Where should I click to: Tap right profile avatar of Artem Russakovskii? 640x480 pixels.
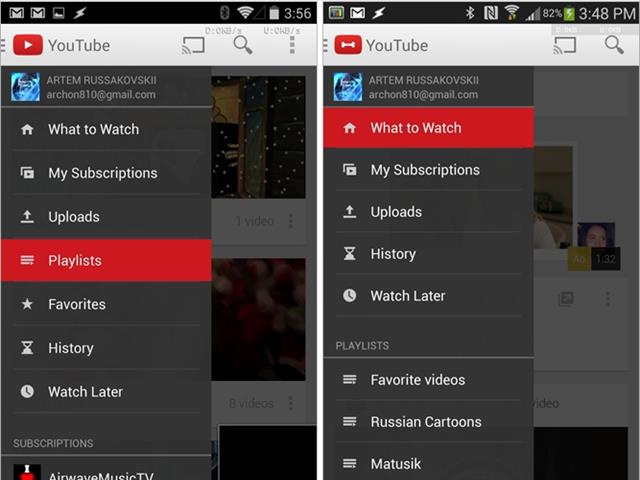(347, 87)
